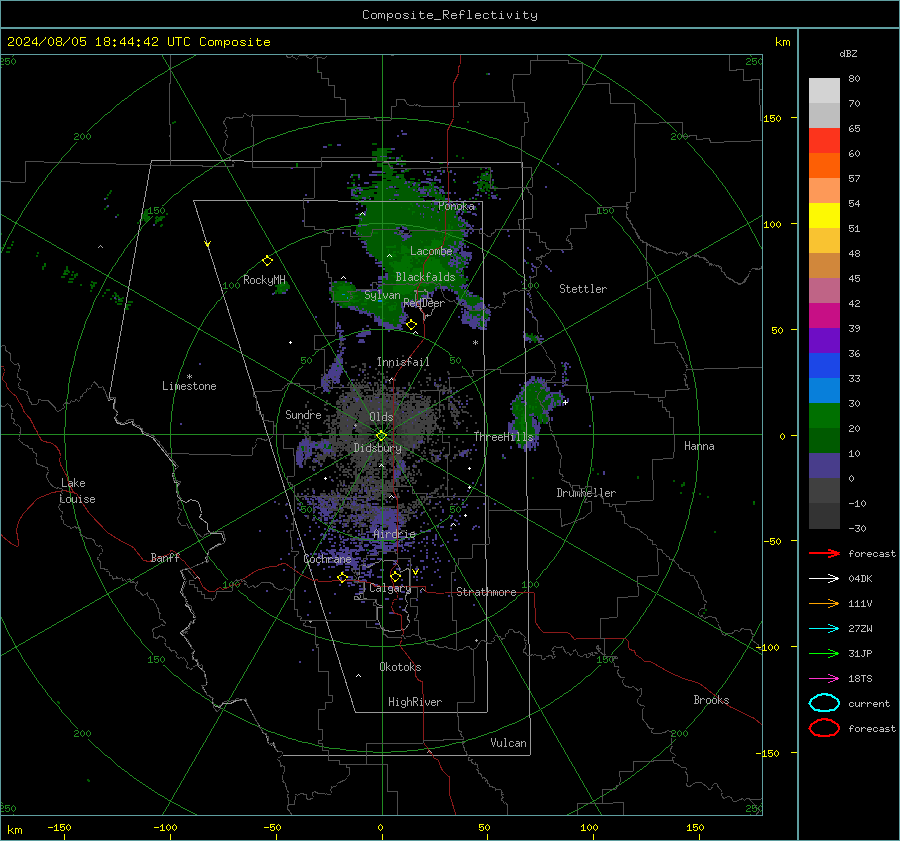Image resolution: width=900 pixels, height=841 pixels.
Task: Click the Okotoks label
Action: click(400, 667)
